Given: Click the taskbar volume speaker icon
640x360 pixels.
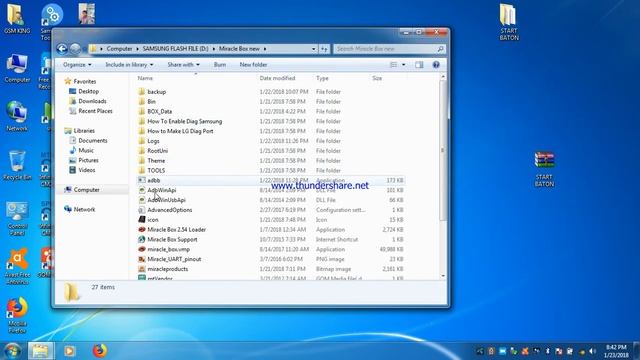Looking at the screenshot, I should point(592,351).
